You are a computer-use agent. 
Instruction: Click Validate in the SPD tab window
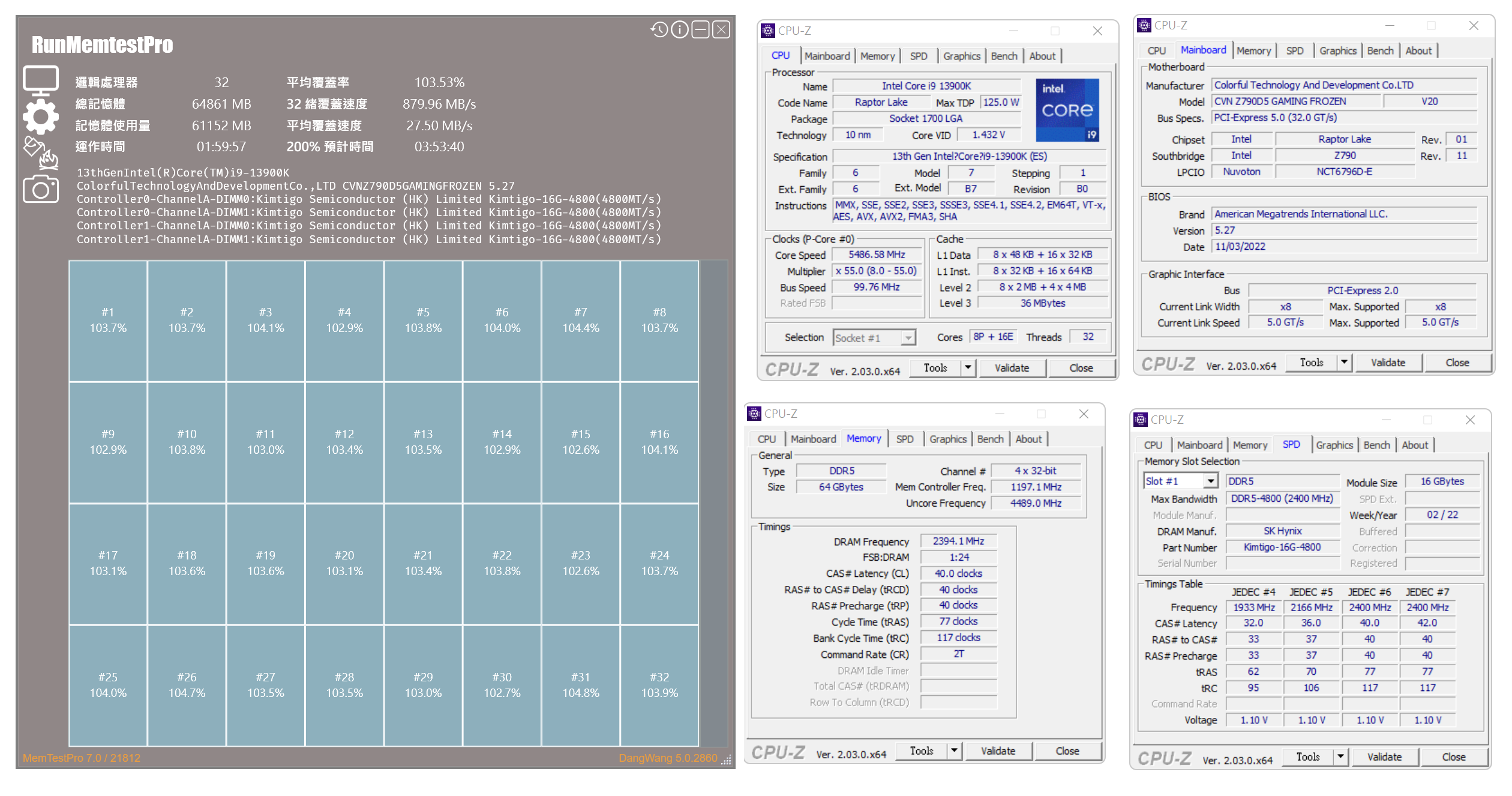[1384, 757]
